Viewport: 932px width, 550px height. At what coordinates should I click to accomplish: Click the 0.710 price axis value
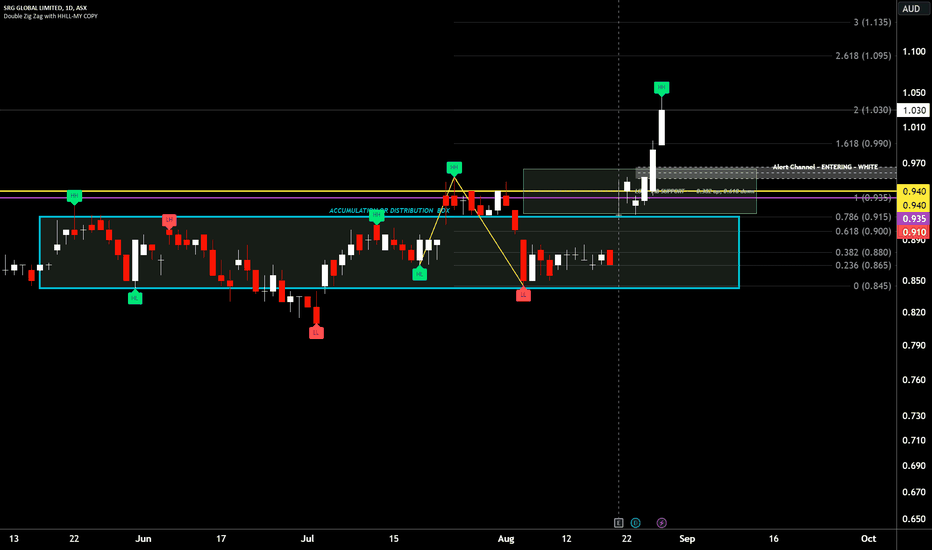[914, 441]
